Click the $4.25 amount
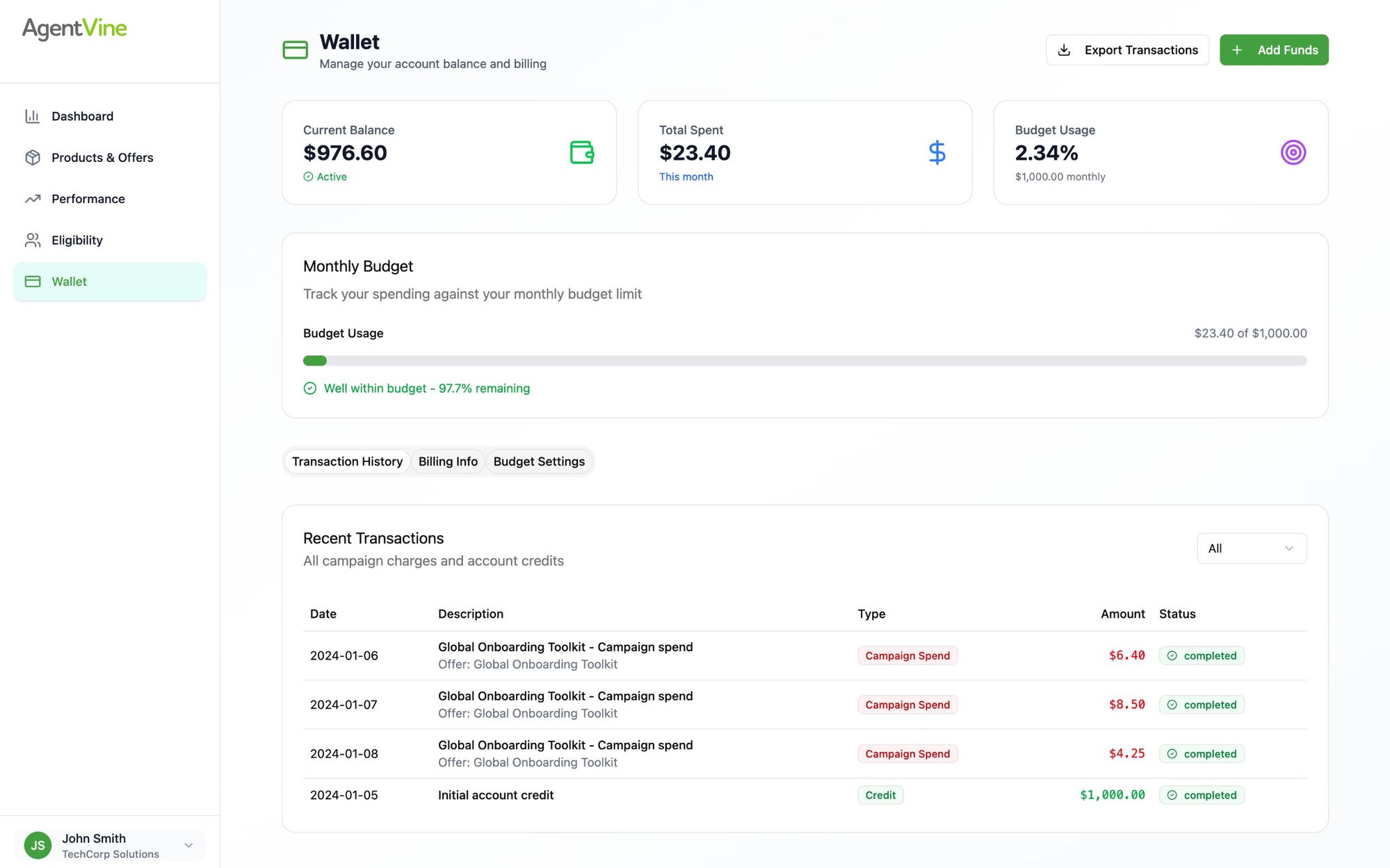 [x=1126, y=754]
